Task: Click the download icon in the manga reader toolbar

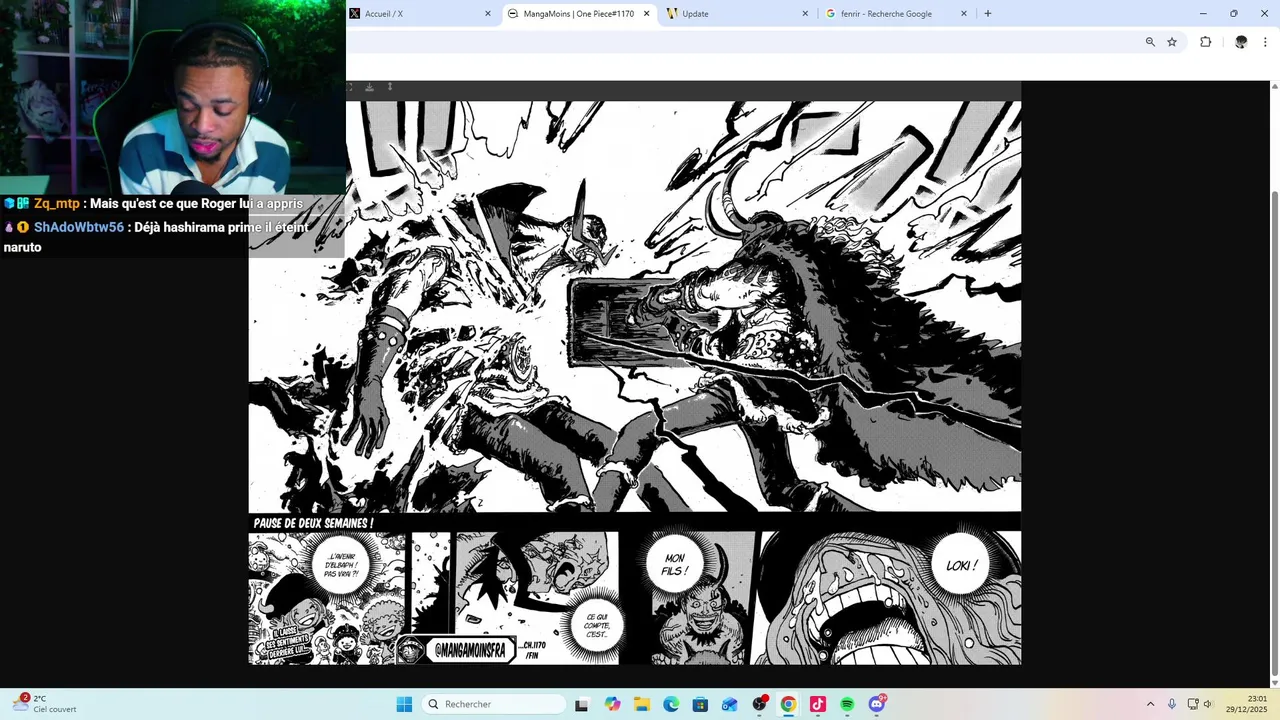Action: coord(369,87)
